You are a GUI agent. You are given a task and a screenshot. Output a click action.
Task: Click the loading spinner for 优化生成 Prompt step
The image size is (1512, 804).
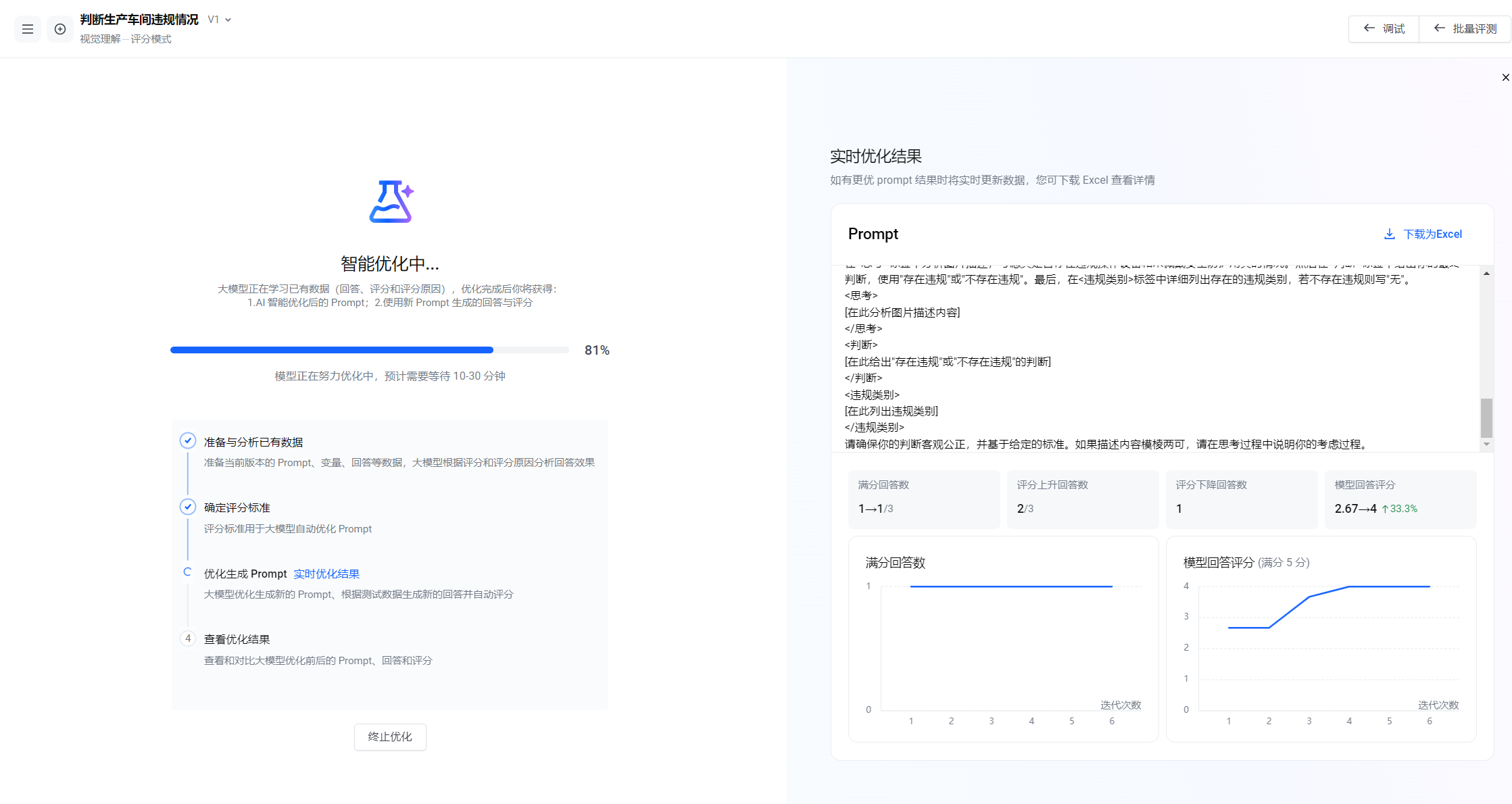188,572
